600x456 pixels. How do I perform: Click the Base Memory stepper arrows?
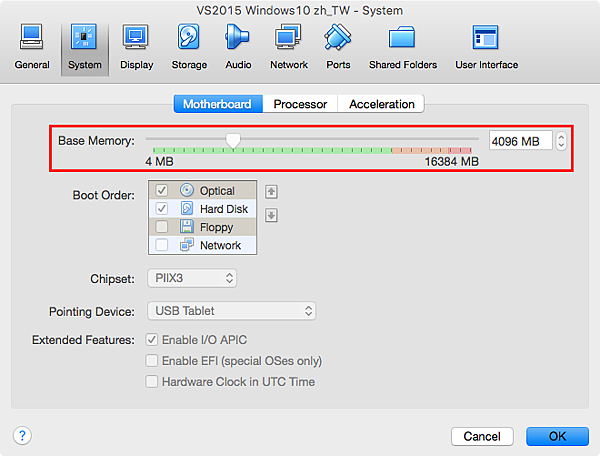click(561, 141)
